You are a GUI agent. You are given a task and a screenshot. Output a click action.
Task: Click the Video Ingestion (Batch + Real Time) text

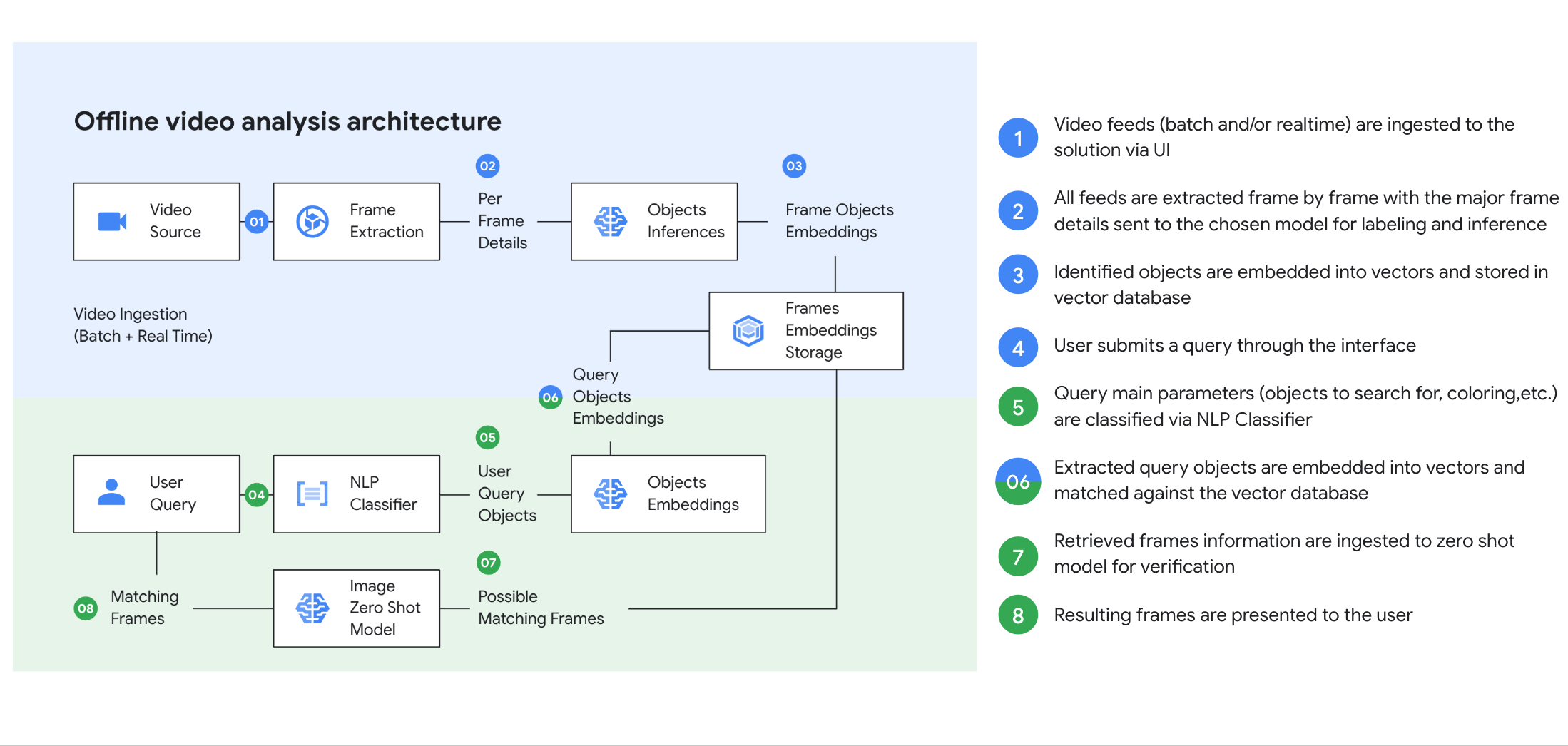[x=143, y=325]
